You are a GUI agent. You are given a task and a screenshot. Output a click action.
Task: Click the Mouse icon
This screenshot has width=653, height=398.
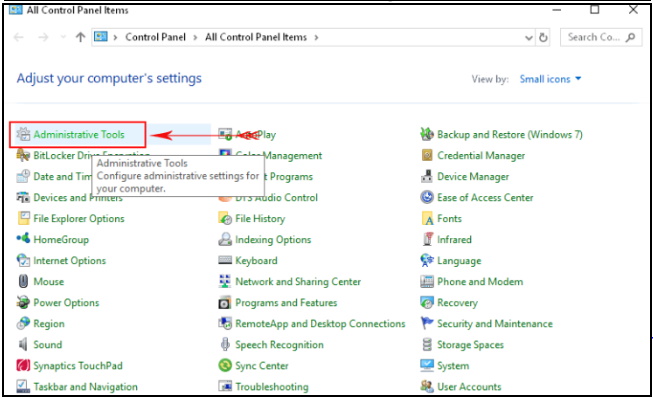tap(23, 281)
